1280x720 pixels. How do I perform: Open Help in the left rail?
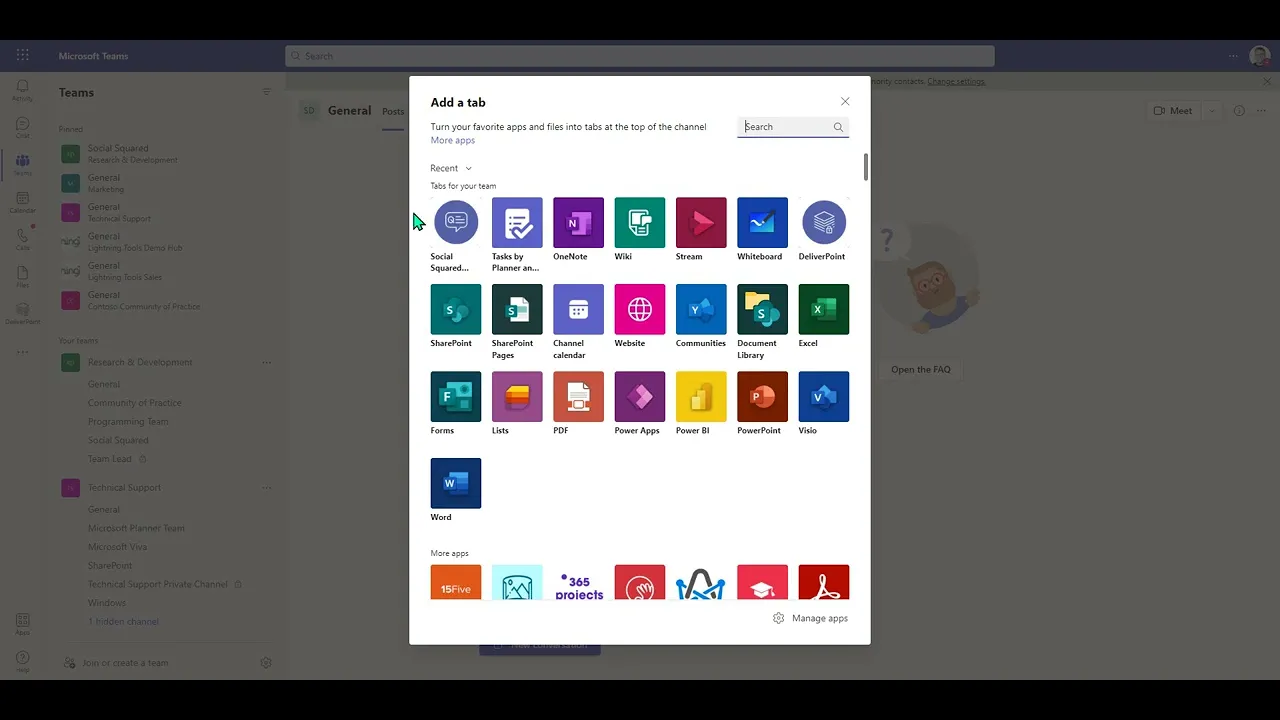[22, 661]
